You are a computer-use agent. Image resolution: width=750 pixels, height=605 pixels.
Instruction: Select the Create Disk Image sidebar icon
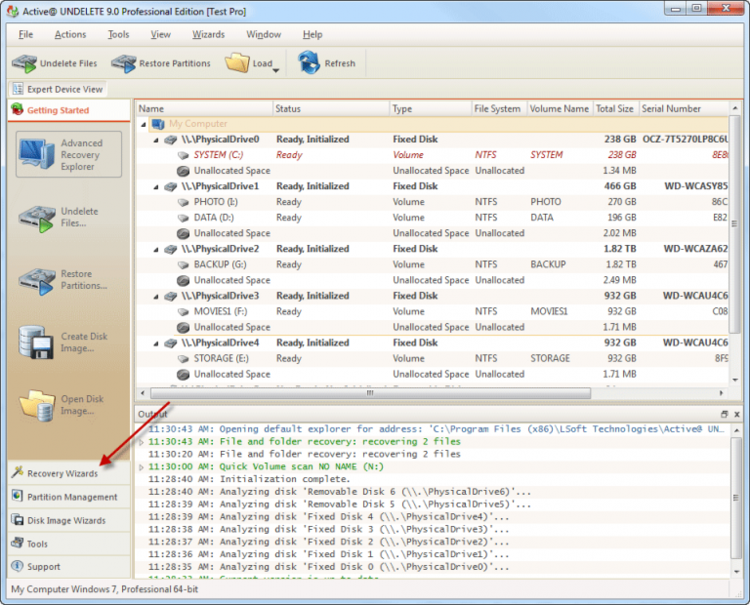[37, 344]
